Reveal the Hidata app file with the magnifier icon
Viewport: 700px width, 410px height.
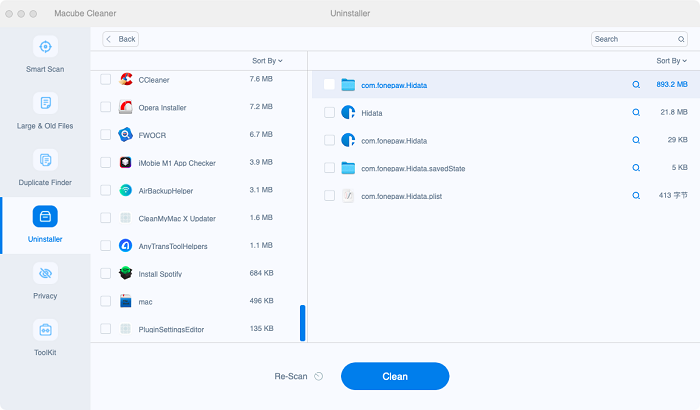[x=636, y=113]
